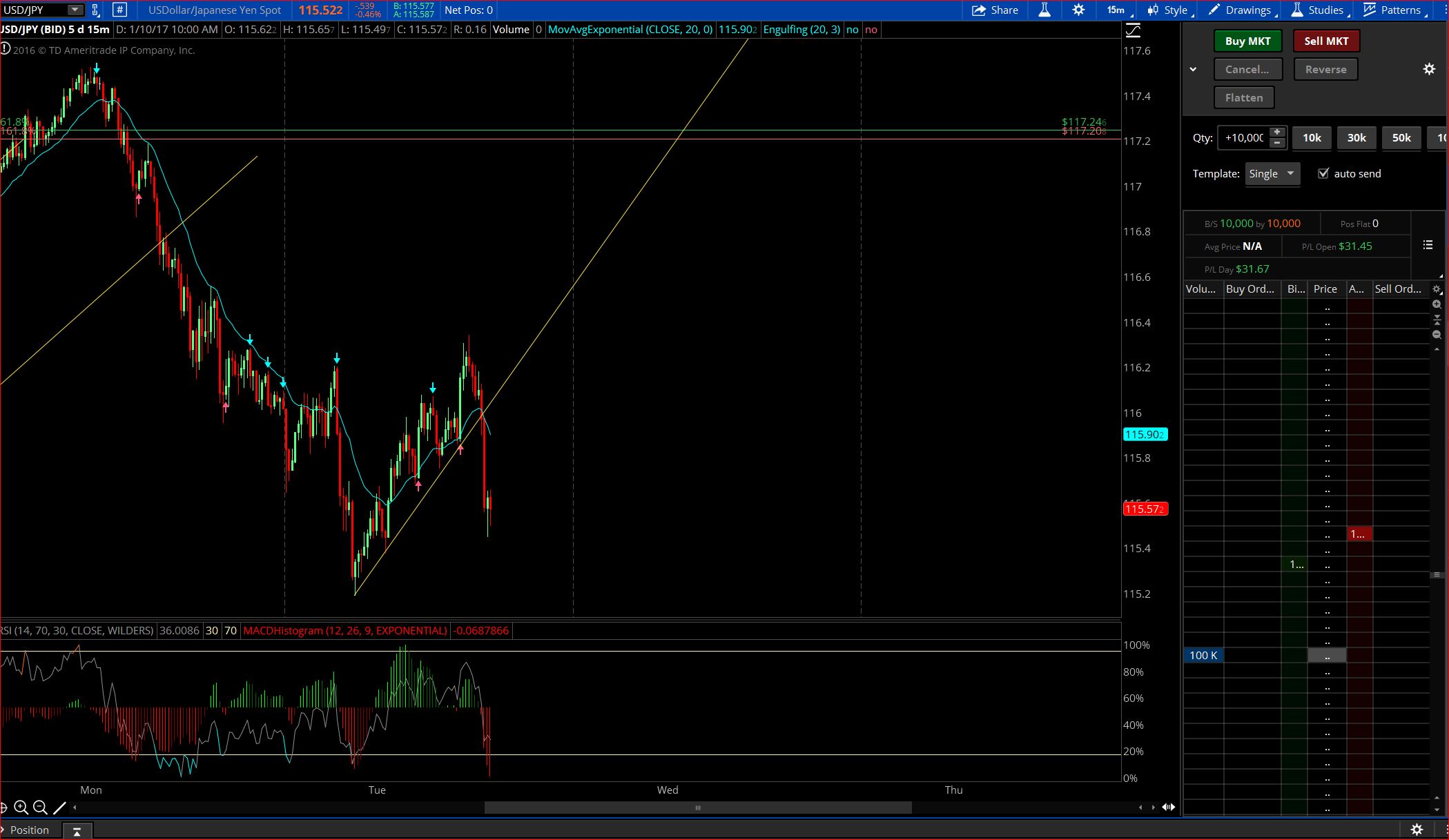The height and width of the screenshot is (840, 1449).
Task: Toggle the auto send checkbox
Action: pyautogui.click(x=1323, y=173)
